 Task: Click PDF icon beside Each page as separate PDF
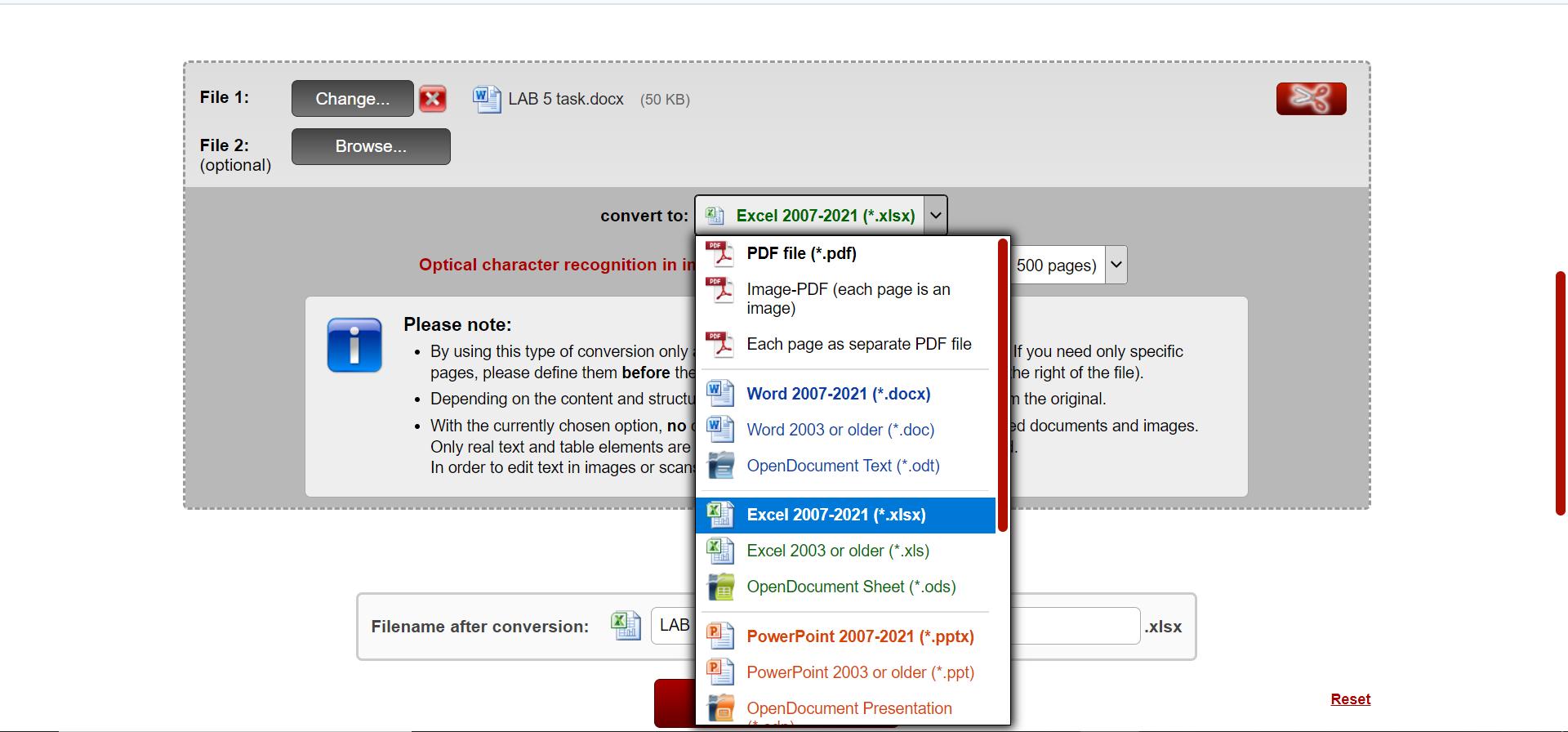(x=719, y=344)
